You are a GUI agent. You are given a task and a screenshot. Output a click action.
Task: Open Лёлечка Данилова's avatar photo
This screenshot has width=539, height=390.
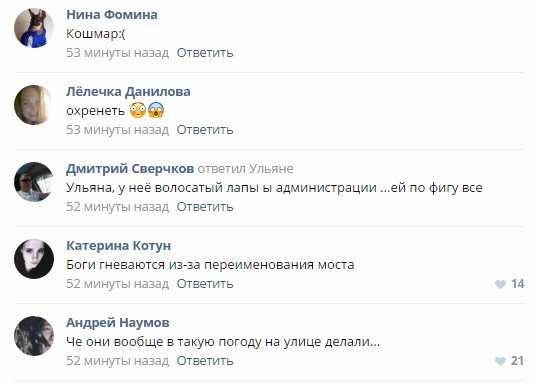pos(34,105)
